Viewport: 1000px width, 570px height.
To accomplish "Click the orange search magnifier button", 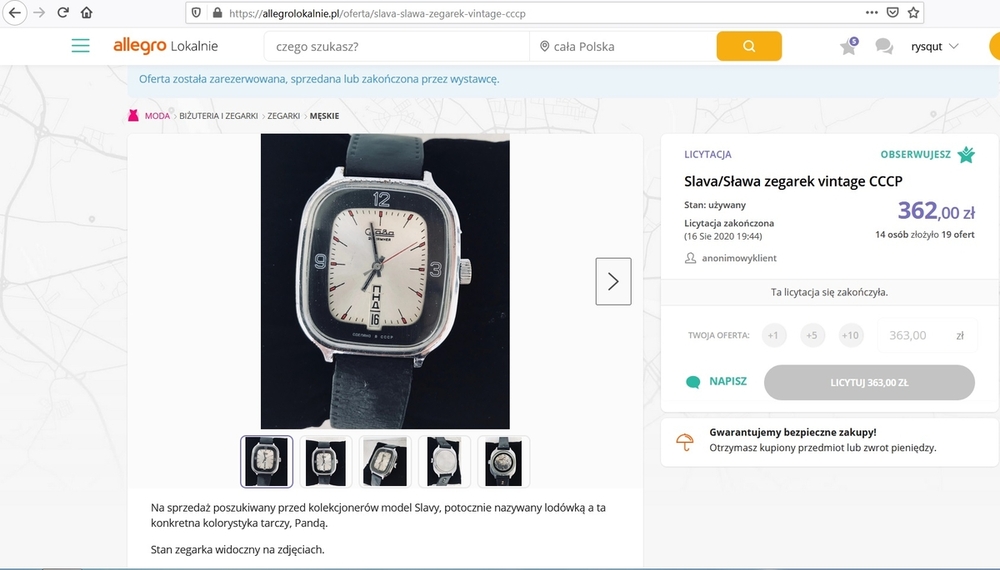I will coord(749,46).
